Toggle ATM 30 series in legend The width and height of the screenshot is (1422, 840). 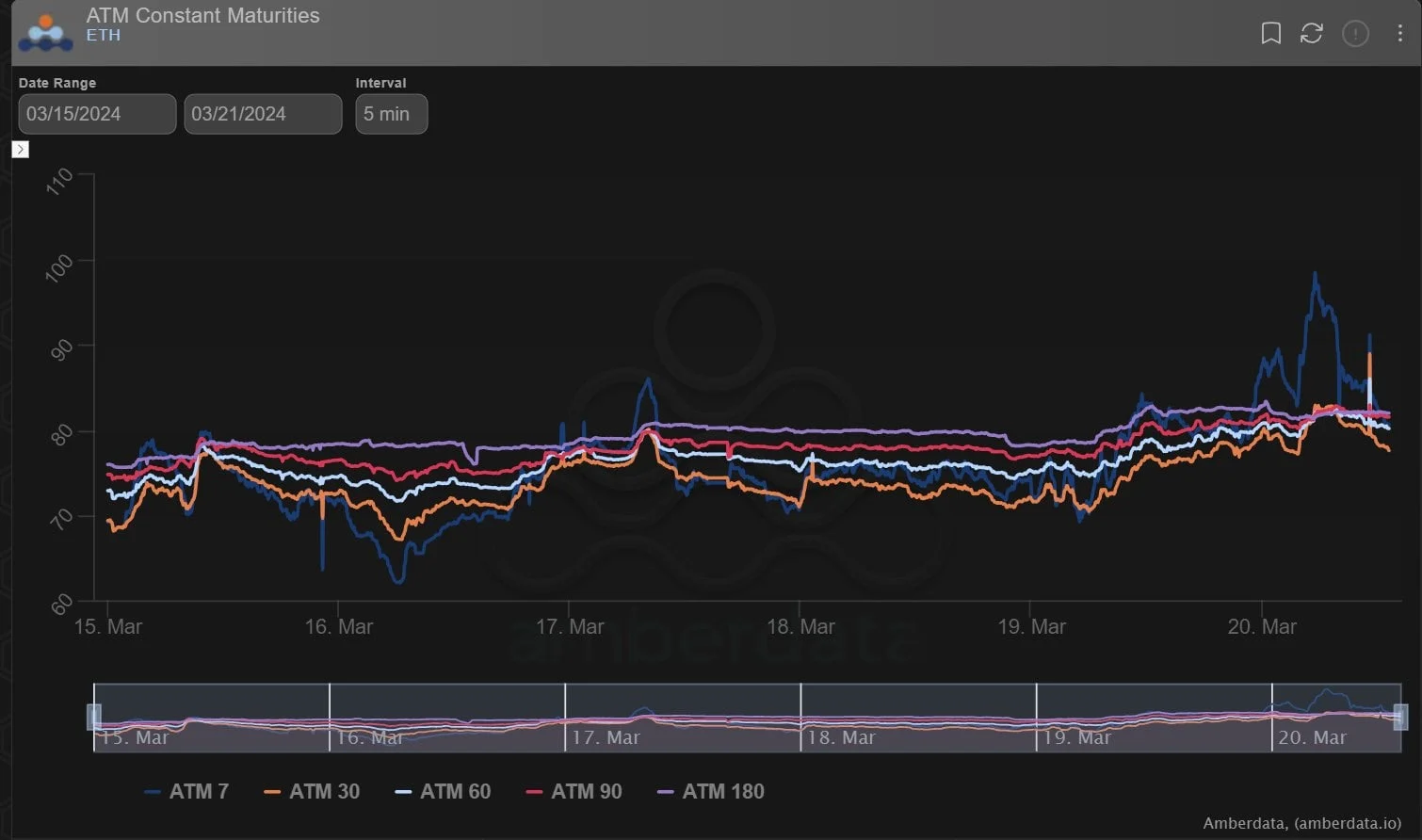pos(312,792)
